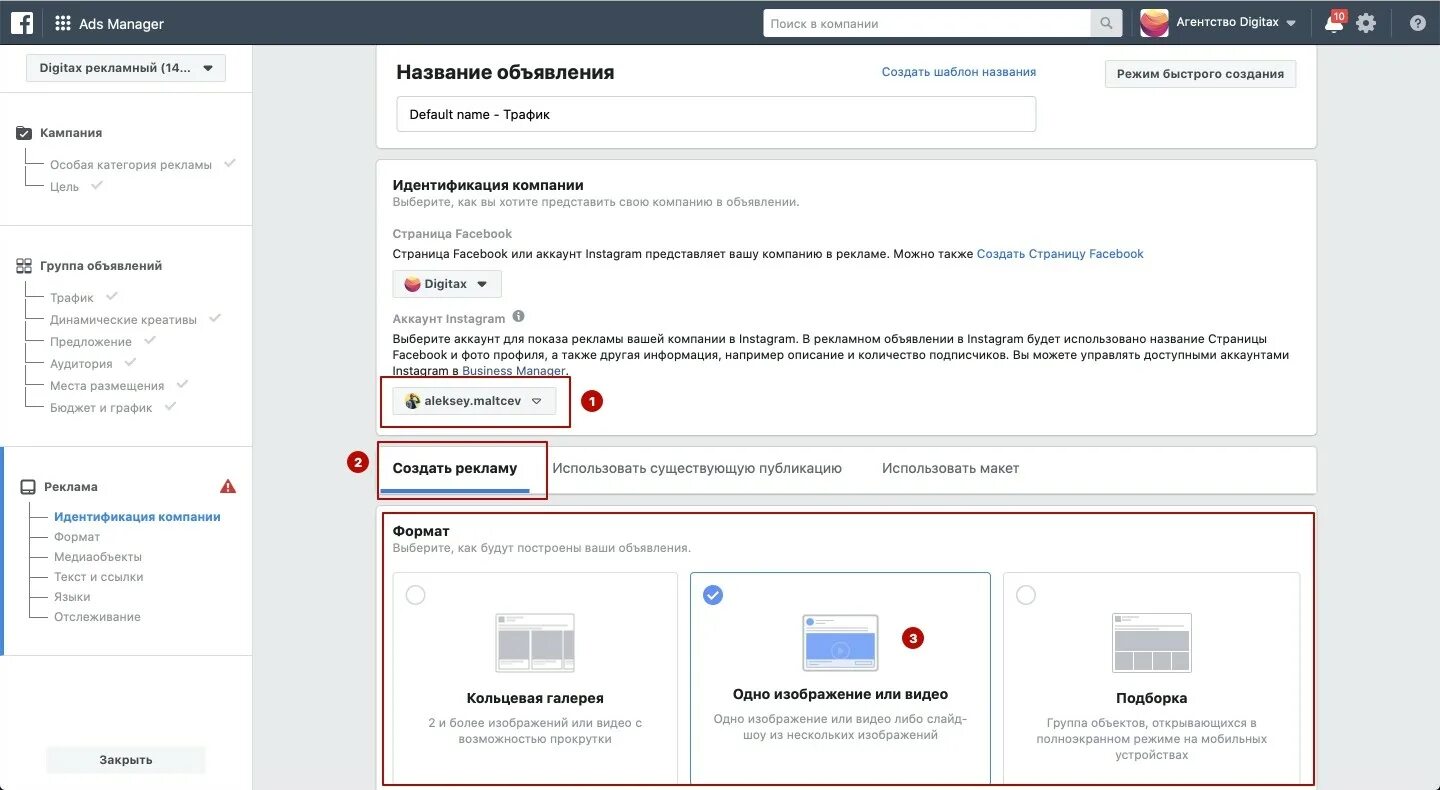This screenshot has width=1440, height=790.
Task: Click the Агентство Digitax avatar
Action: (x=1154, y=23)
